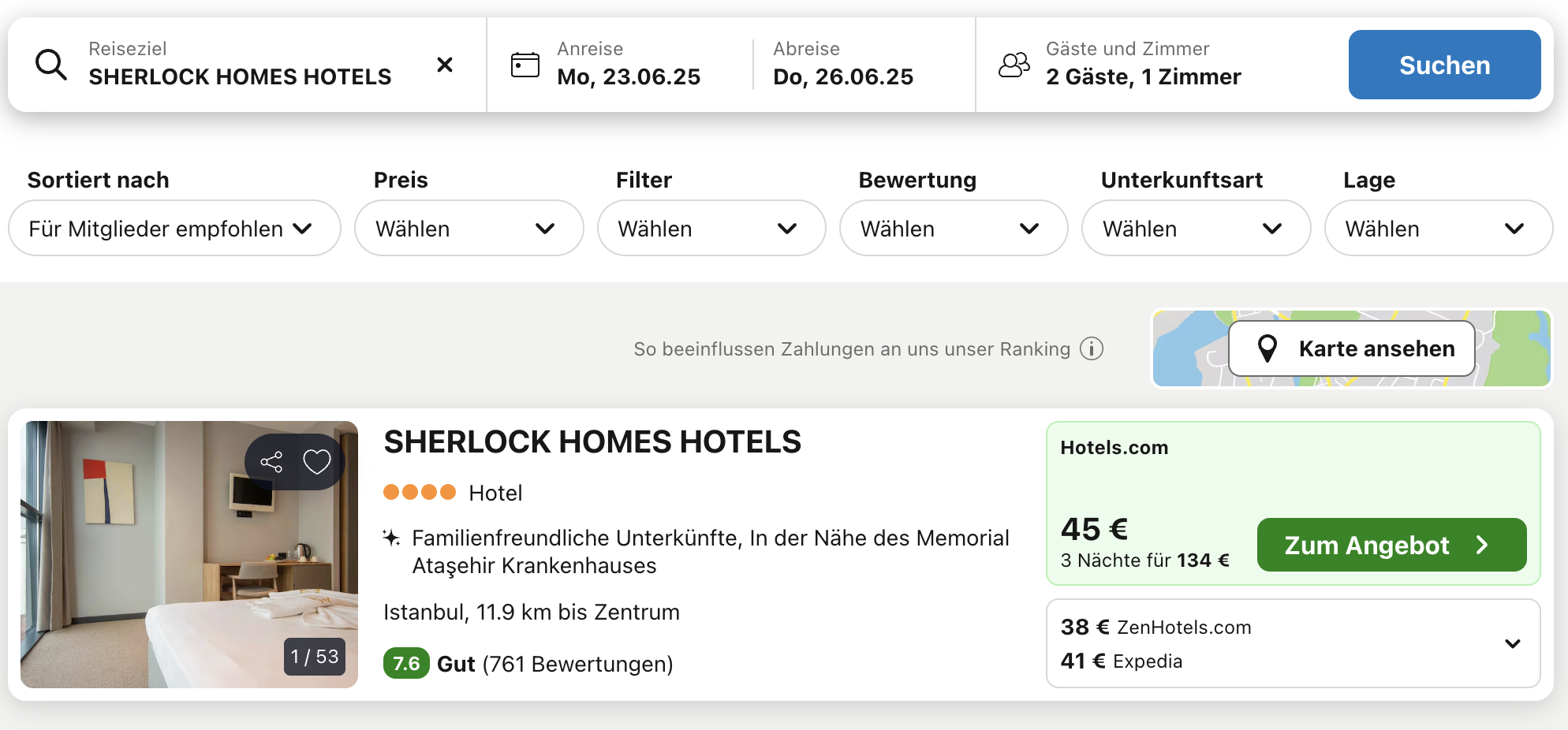Open So beeinflussen Zahlungen ranking link
The width and height of the screenshot is (1568, 730).
coord(852,349)
